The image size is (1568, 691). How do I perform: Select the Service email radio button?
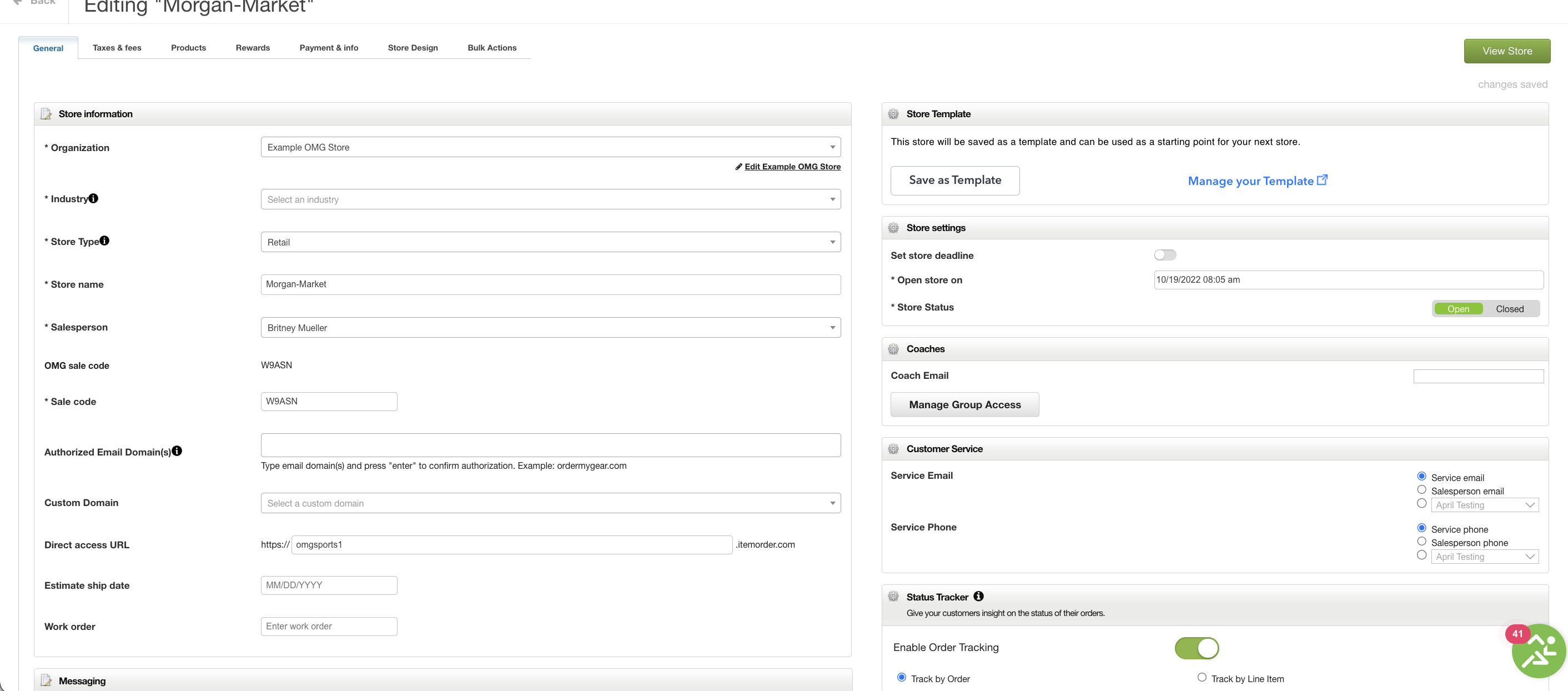coord(1421,476)
